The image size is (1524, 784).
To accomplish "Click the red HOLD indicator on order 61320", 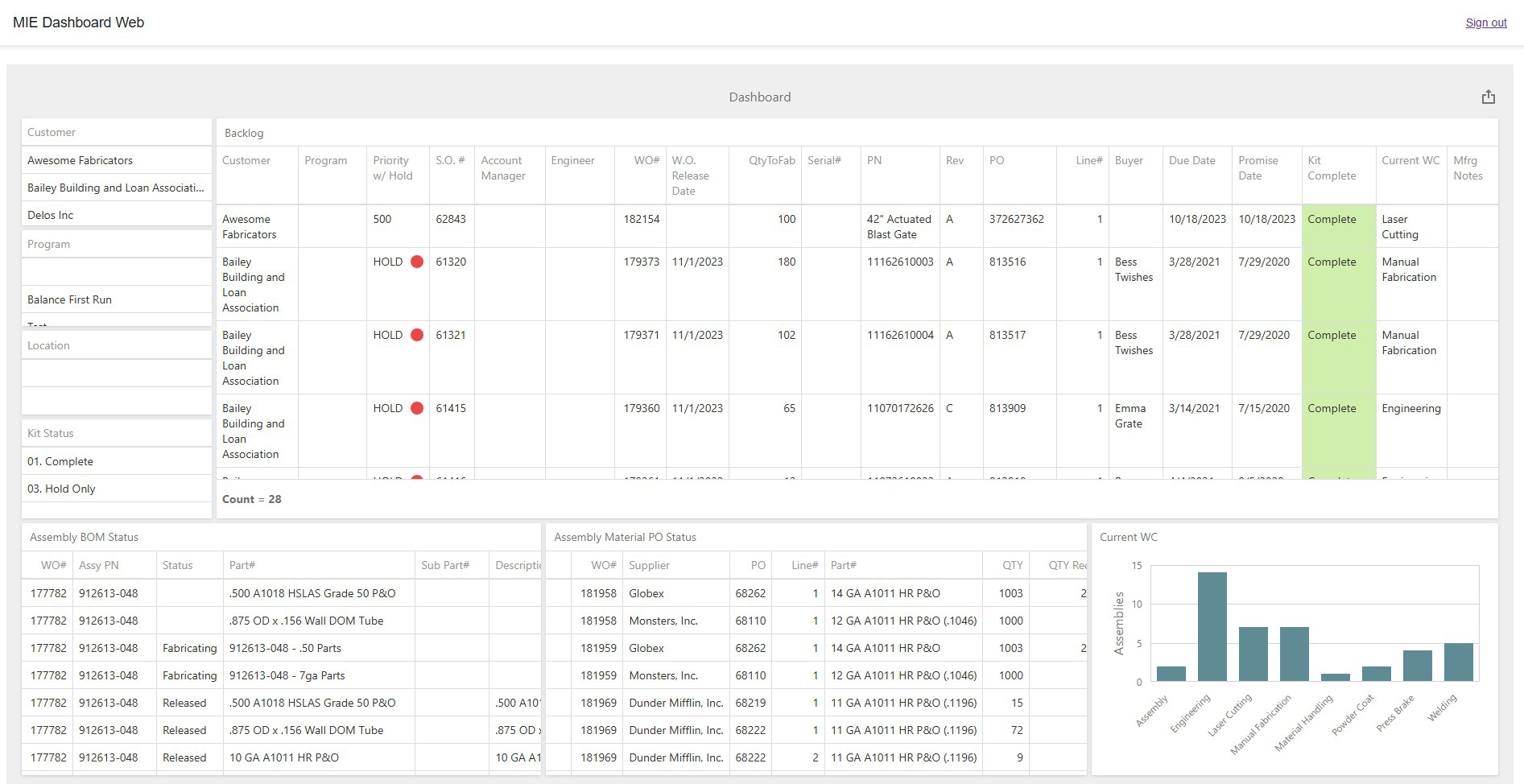I will [x=417, y=262].
